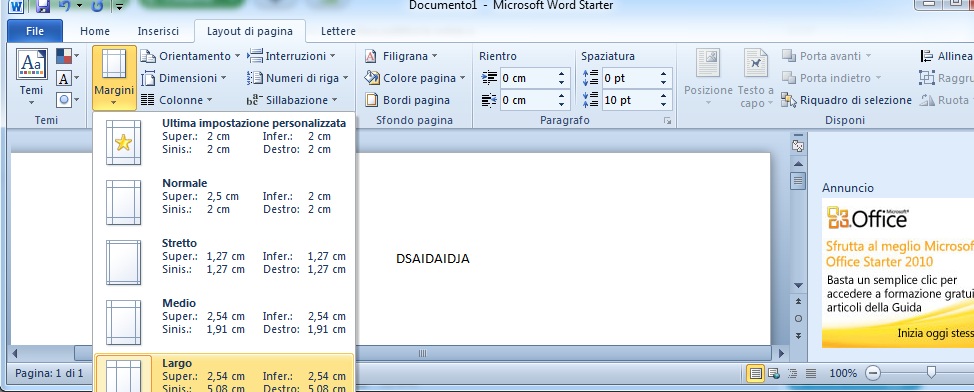
Task: Click the previous page double-arrow button
Action: click(x=799, y=301)
